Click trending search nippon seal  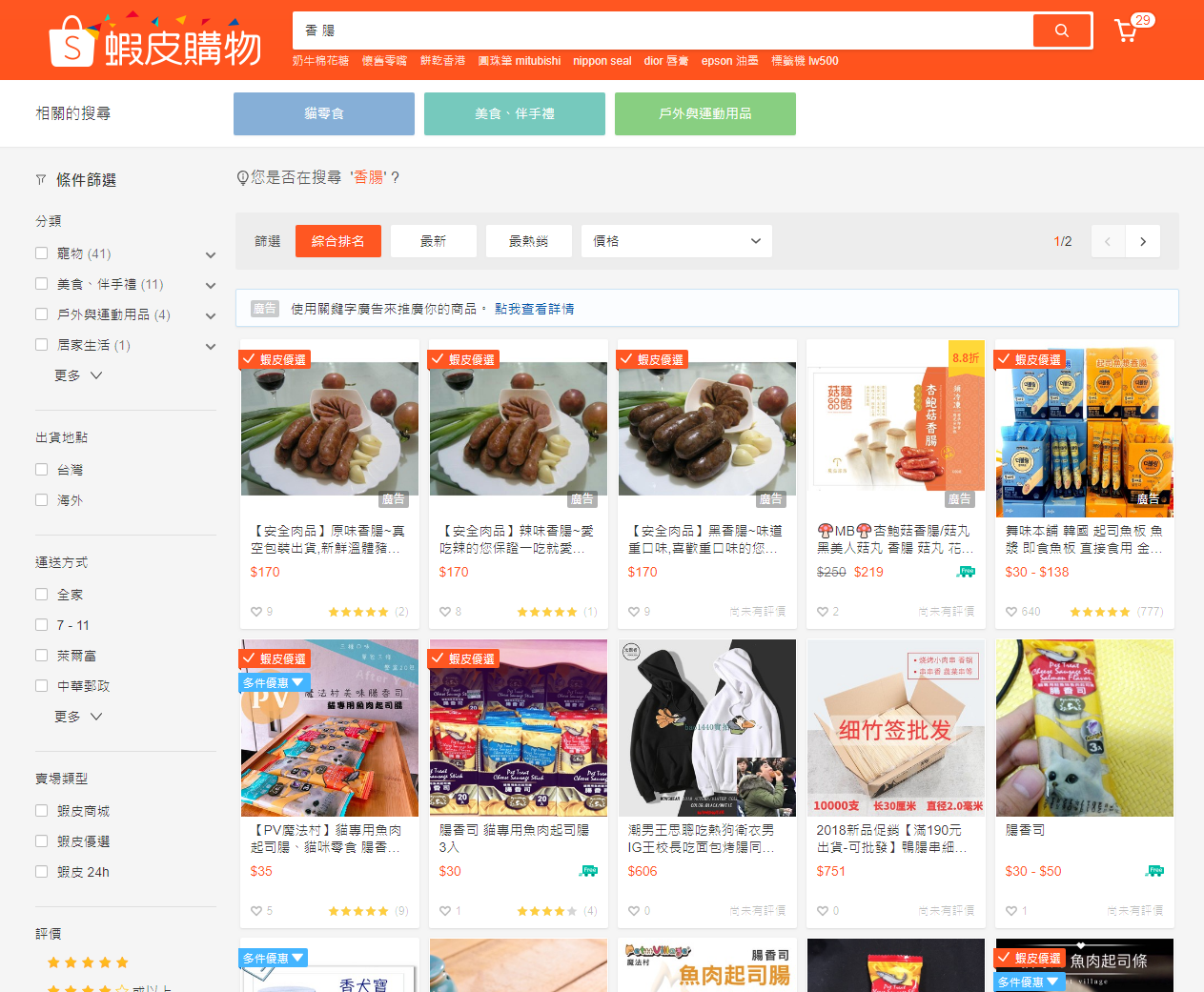602,61
